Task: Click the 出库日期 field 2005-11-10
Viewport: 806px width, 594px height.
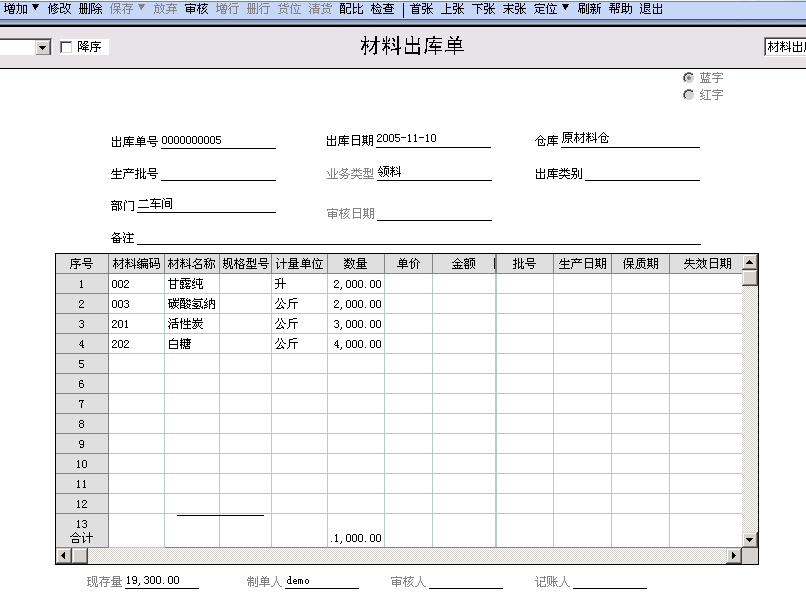Action: [x=433, y=139]
